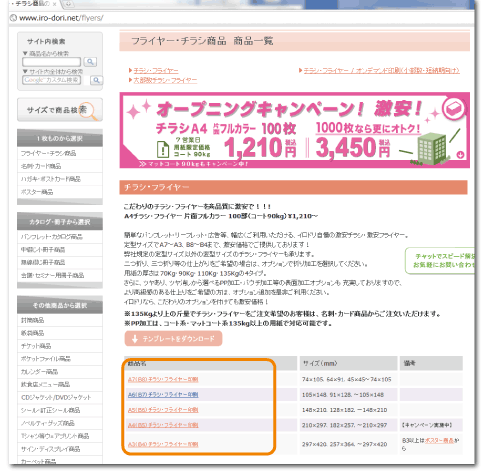This screenshot has height=472, width=490.
Task: Click the site info icon left of the URL
Action: pos(13,18)
